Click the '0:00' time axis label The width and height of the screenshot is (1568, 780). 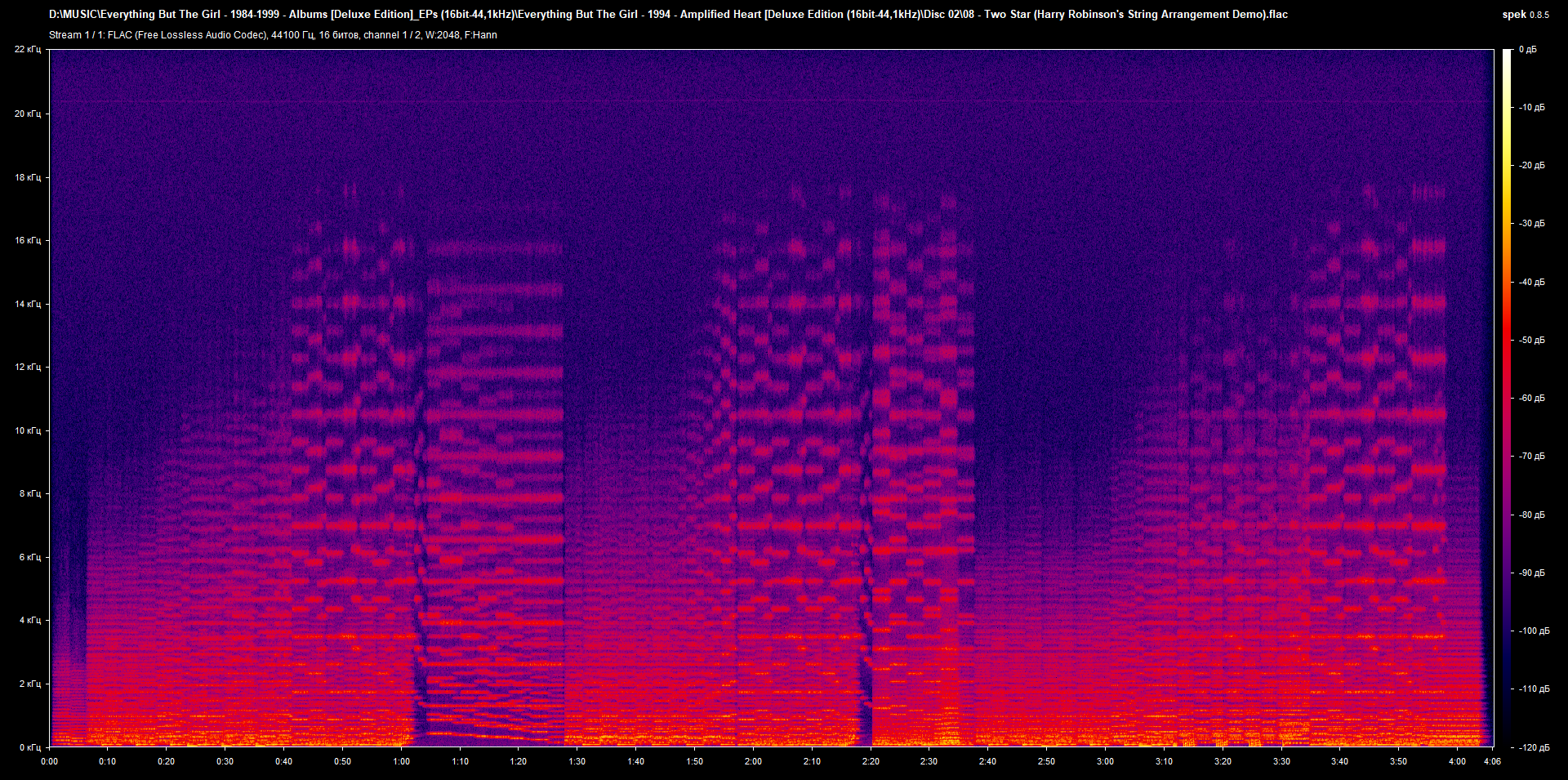[50, 761]
